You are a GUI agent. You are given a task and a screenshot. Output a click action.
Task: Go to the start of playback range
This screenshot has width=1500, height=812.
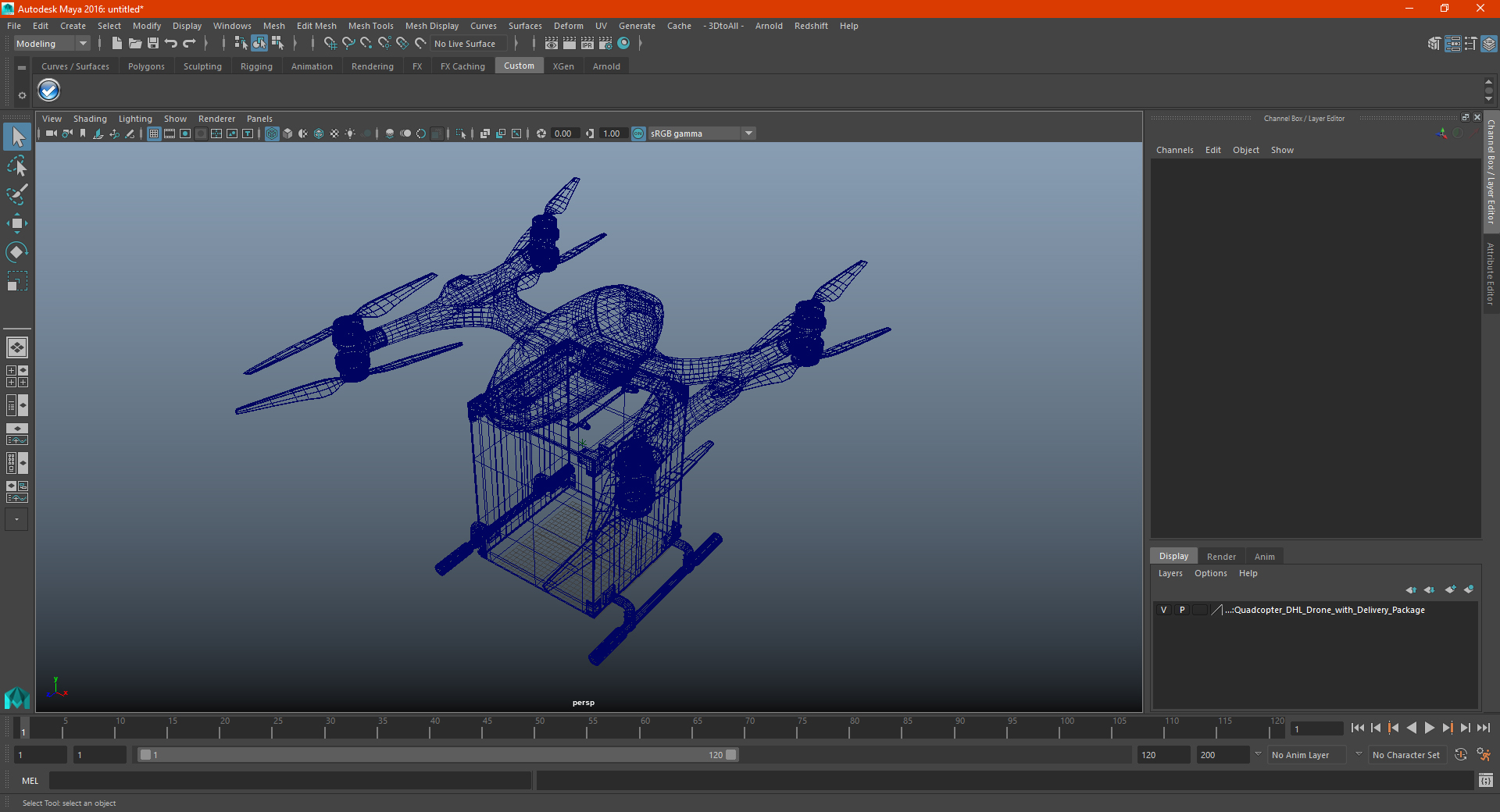coord(1357,728)
